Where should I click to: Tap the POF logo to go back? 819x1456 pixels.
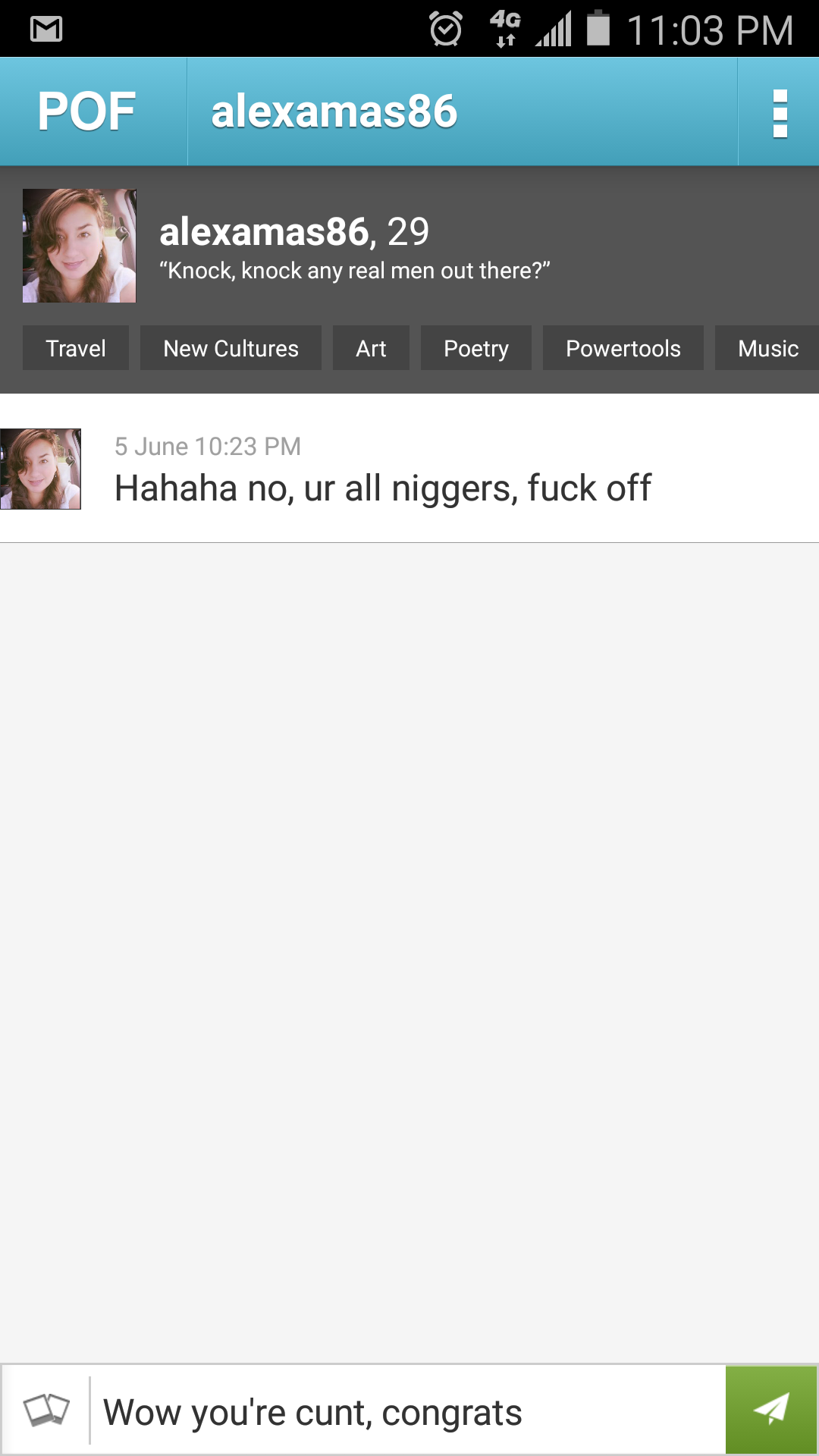(x=87, y=112)
